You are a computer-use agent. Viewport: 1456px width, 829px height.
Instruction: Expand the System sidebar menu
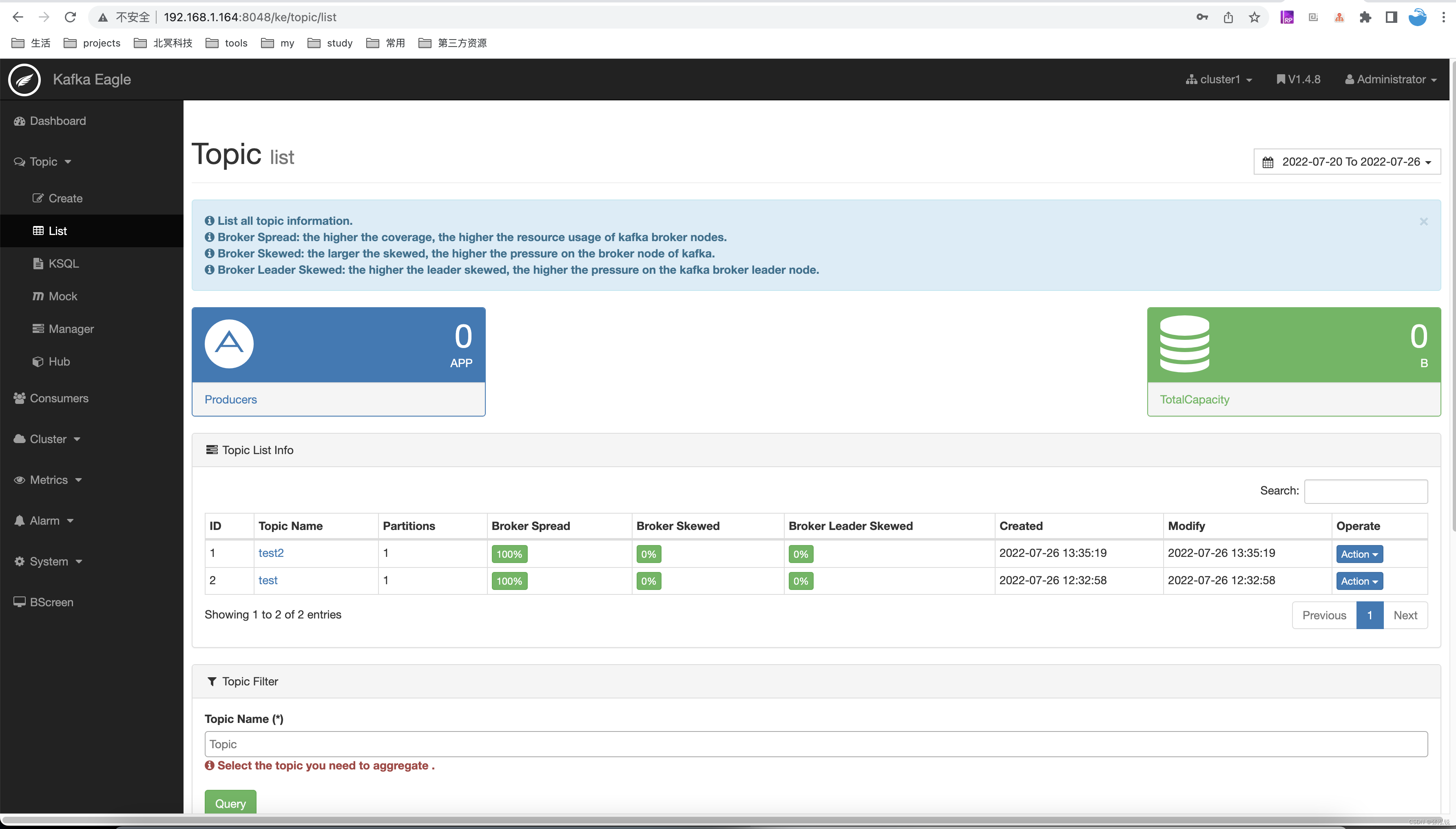[48, 561]
